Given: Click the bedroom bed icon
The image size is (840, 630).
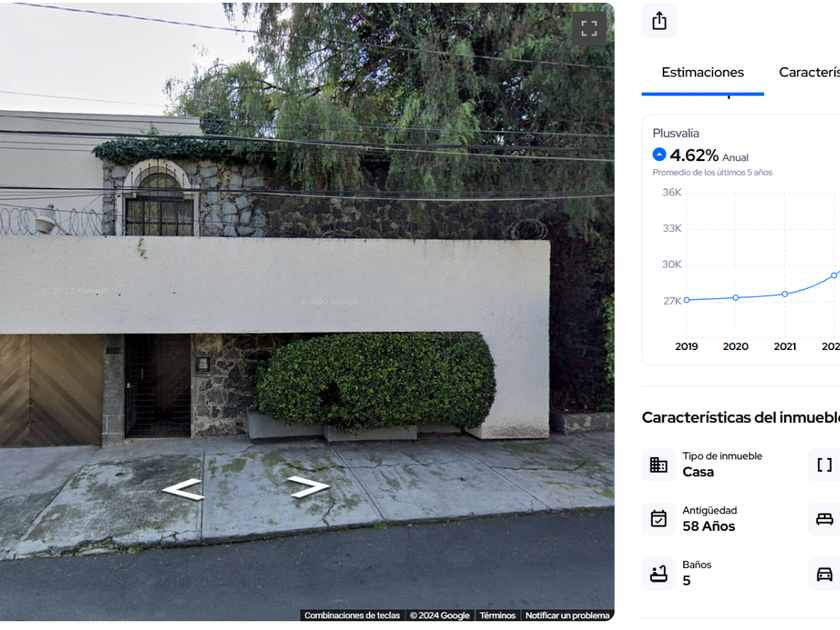Looking at the screenshot, I should click(x=824, y=519).
